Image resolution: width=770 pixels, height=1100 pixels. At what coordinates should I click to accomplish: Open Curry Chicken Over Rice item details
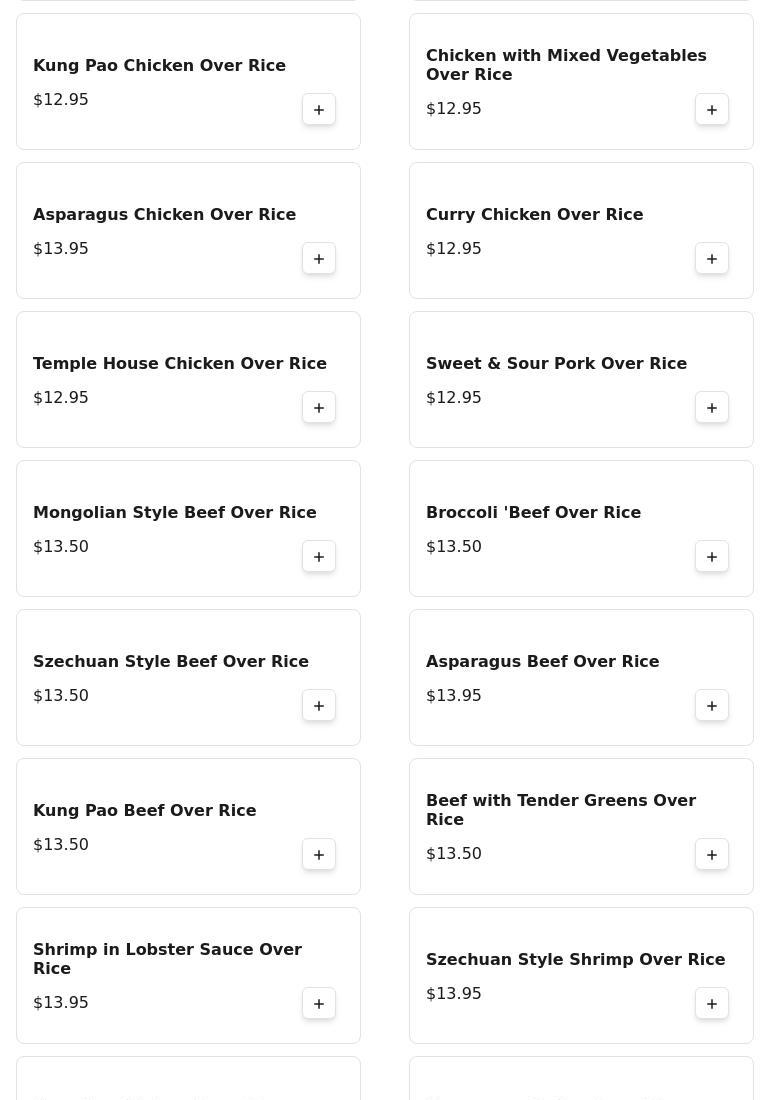[x=534, y=215]
